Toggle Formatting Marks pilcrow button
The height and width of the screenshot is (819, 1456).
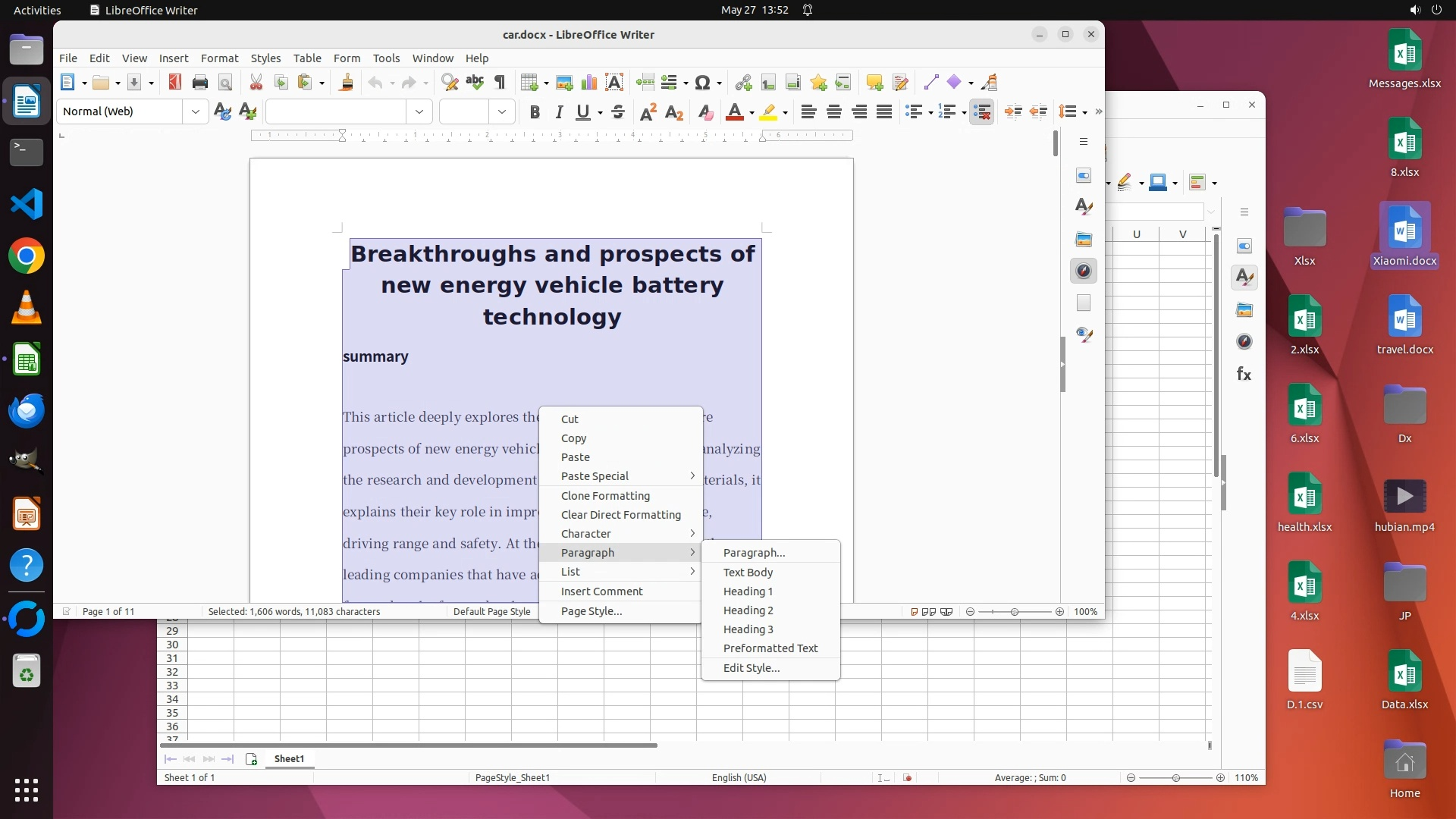[500, 83]
